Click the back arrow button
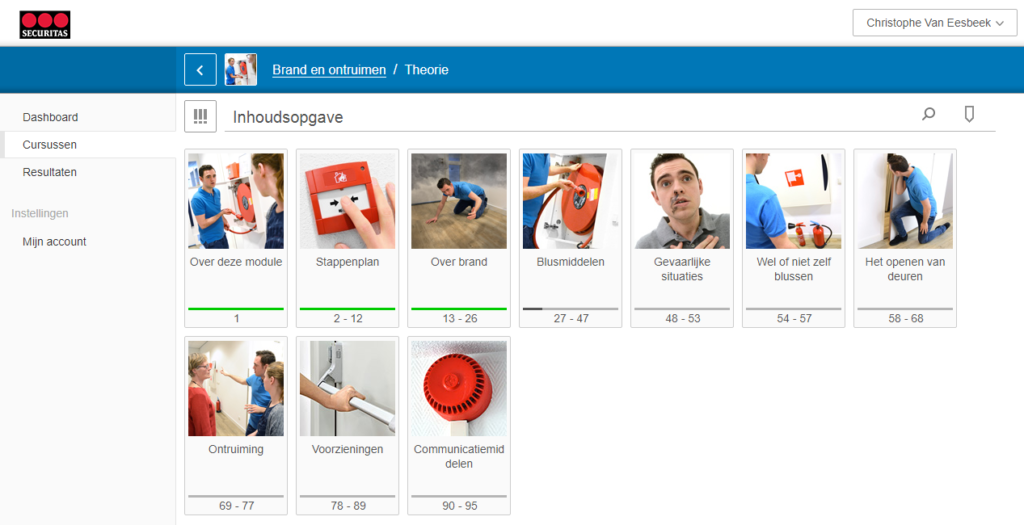 point(200,70)
